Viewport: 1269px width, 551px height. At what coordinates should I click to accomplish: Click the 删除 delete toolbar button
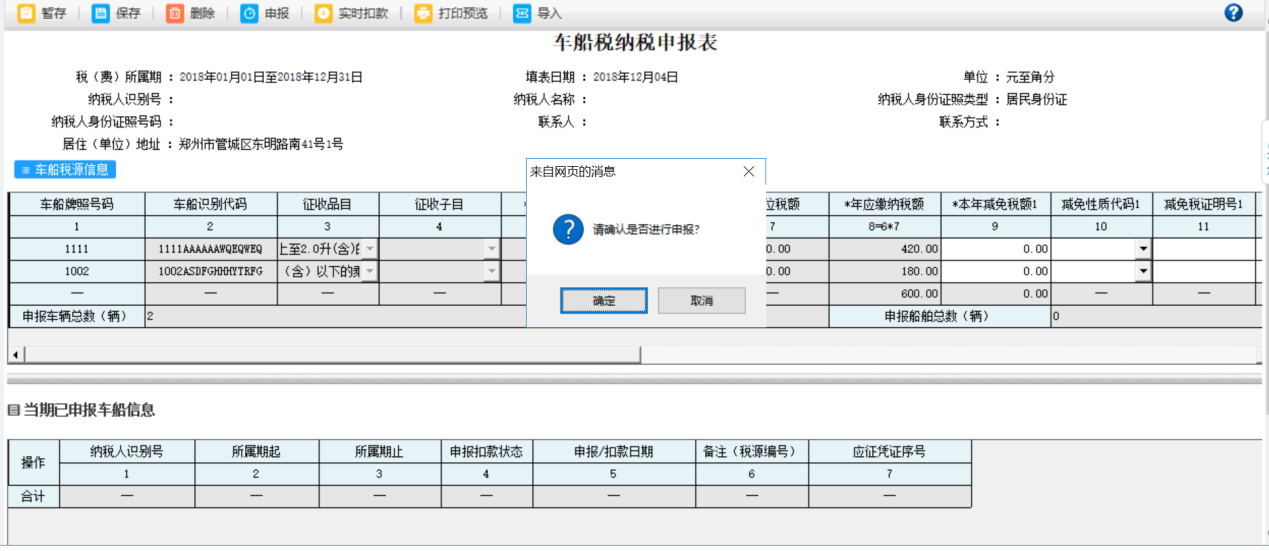tap(191, 13)
